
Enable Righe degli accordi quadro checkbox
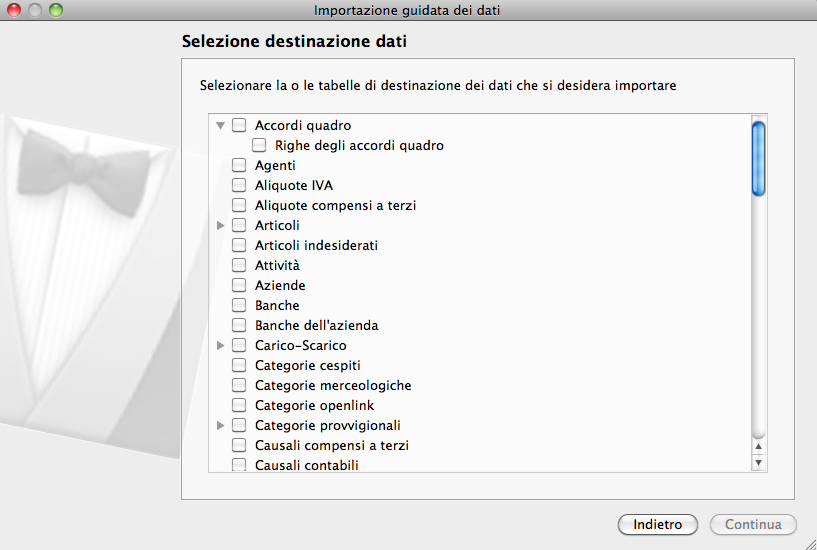(x=259, y=146)
